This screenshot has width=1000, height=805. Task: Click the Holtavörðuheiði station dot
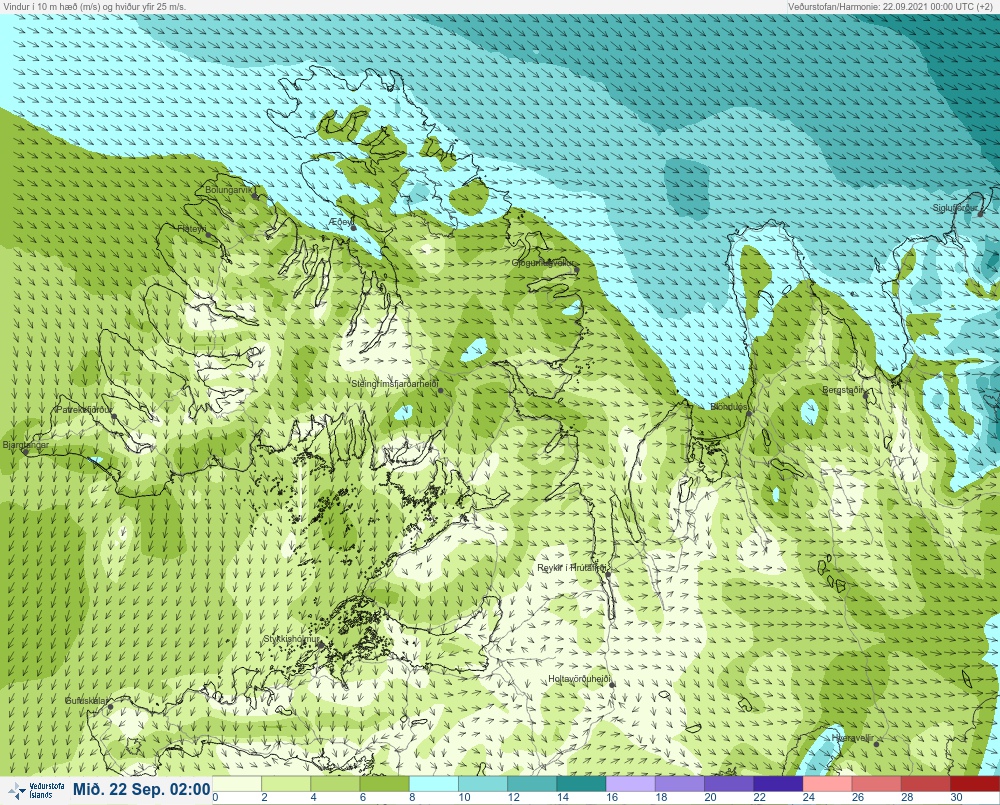[612, 685]
